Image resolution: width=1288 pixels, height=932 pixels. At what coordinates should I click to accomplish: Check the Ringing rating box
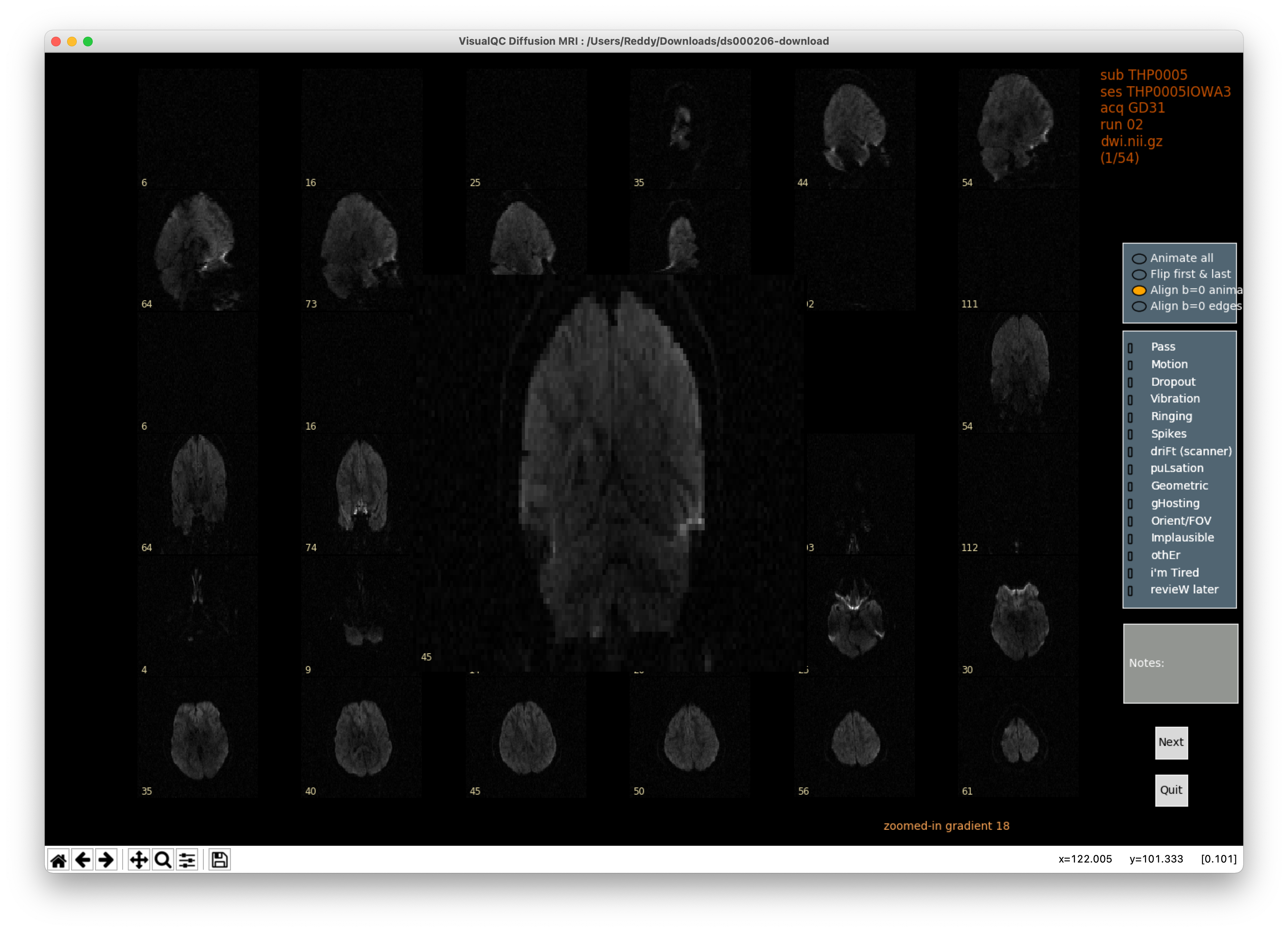pos(1130,417)
